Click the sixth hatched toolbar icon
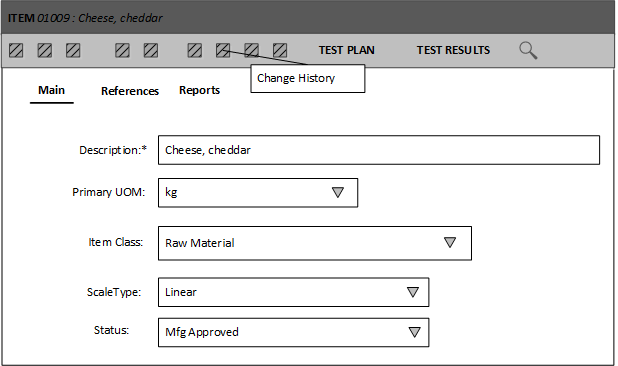Viewport: 618px width, 366px height. [x=195, y=50]
